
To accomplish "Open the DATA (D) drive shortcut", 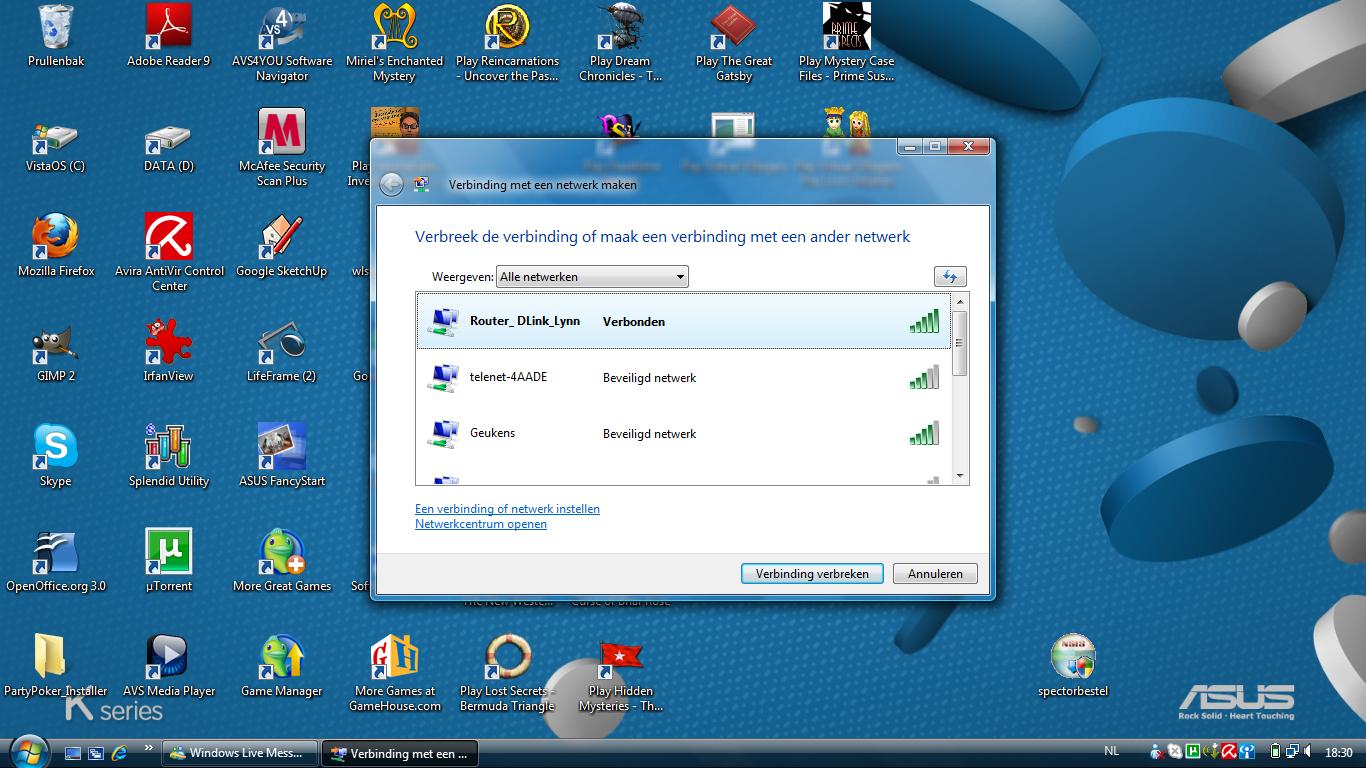I will click(168, 146).
